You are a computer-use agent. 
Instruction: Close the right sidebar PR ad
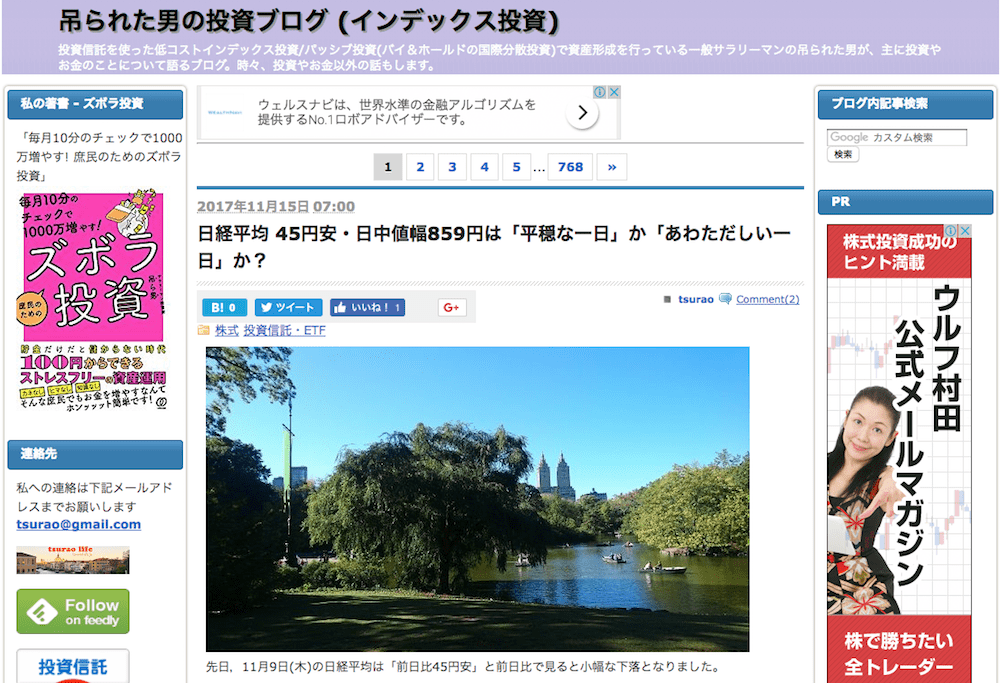tap(965, 231)
